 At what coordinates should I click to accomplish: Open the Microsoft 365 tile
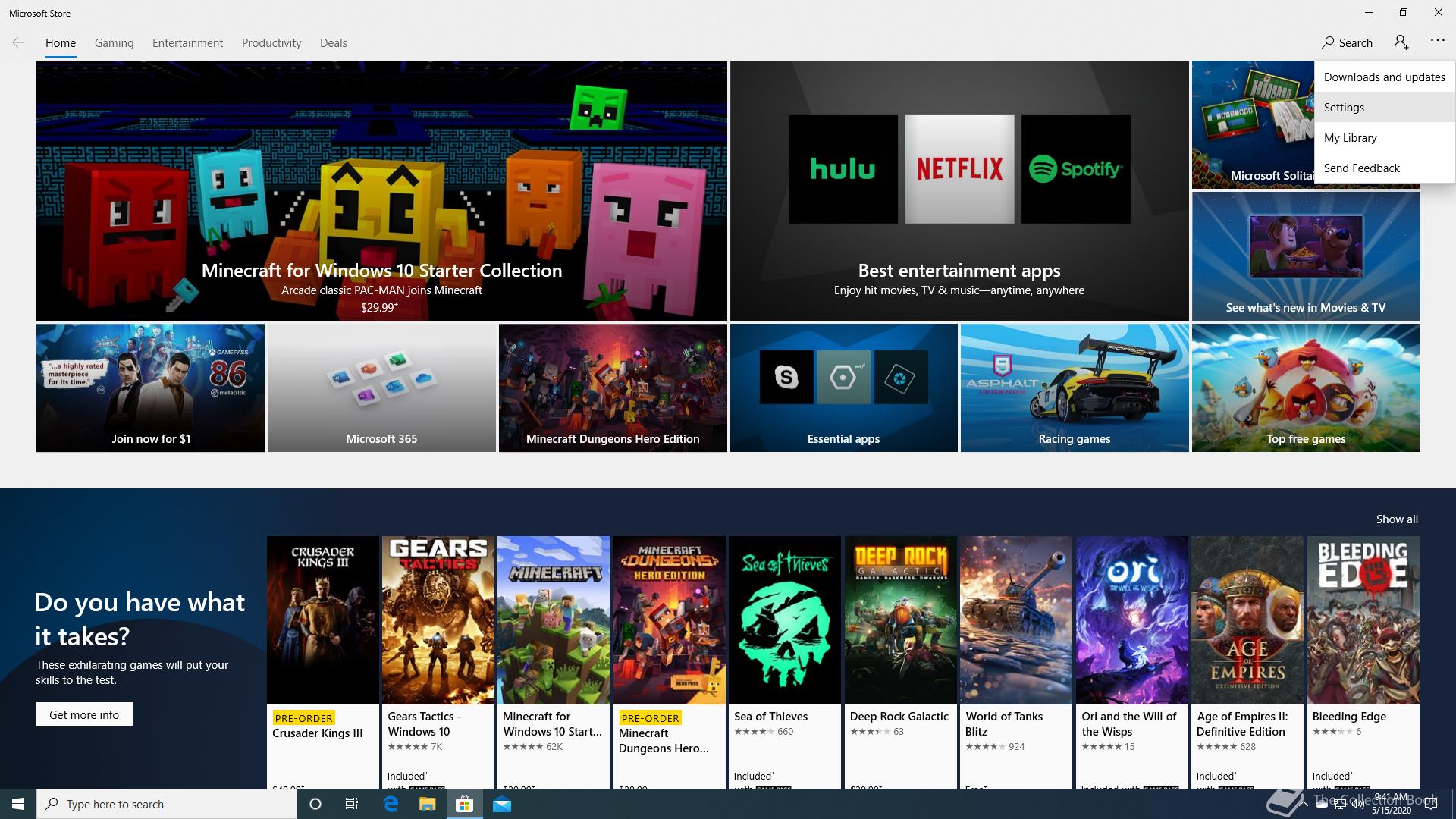(x=381, y=388)
